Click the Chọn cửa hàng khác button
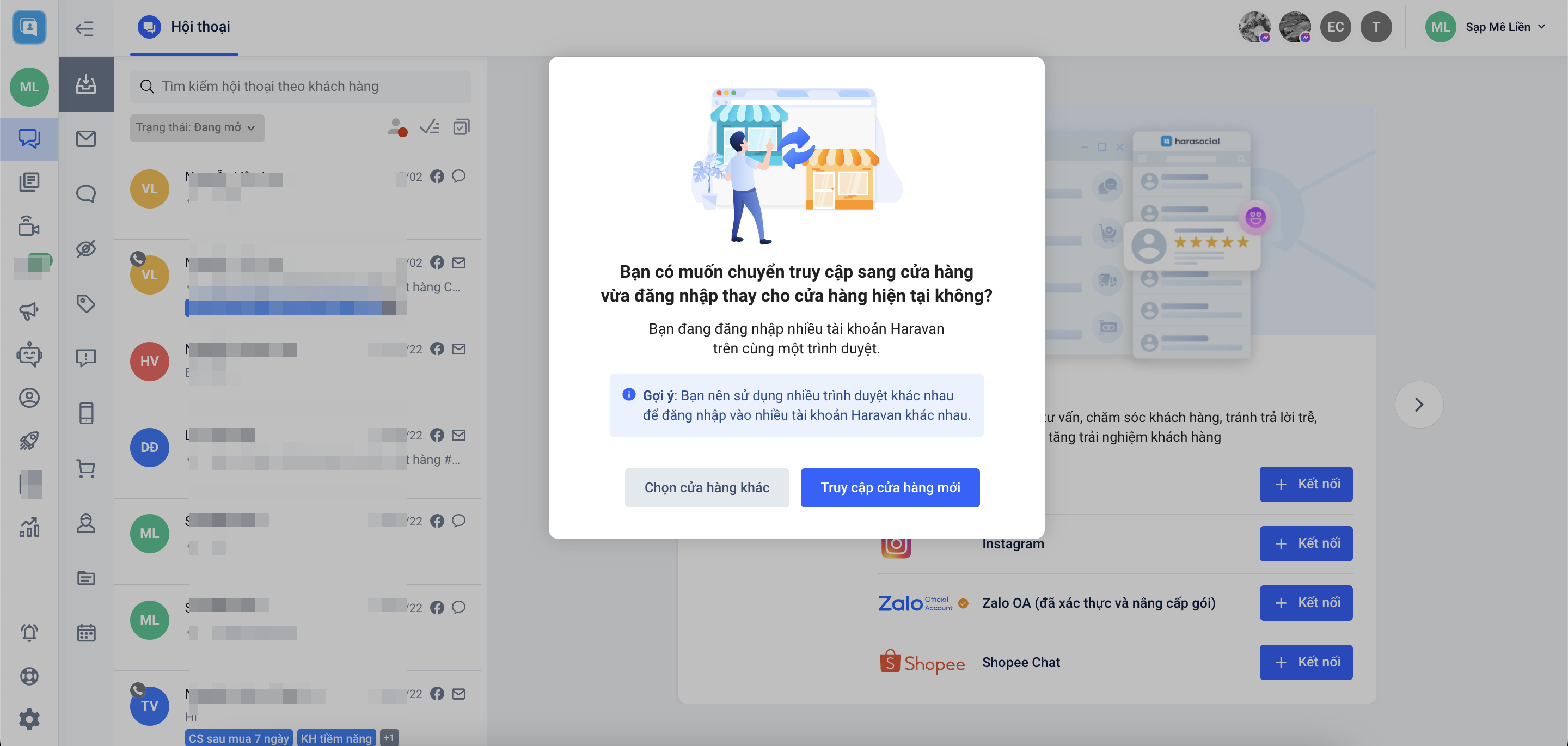This screenshot has height=746, width=1568. pos(707,487)
